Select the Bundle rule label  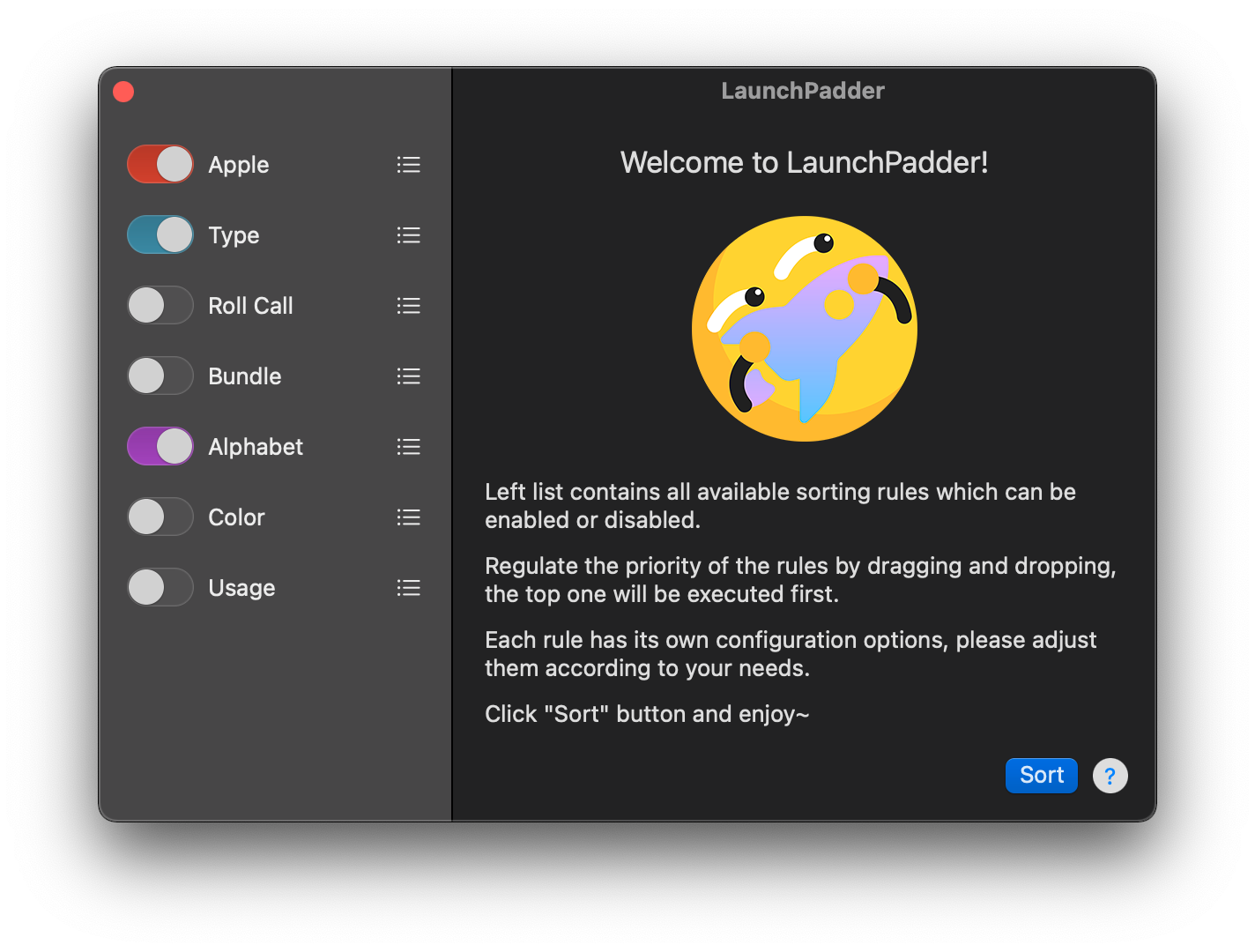pyautogui.click(x=245, y=376)
